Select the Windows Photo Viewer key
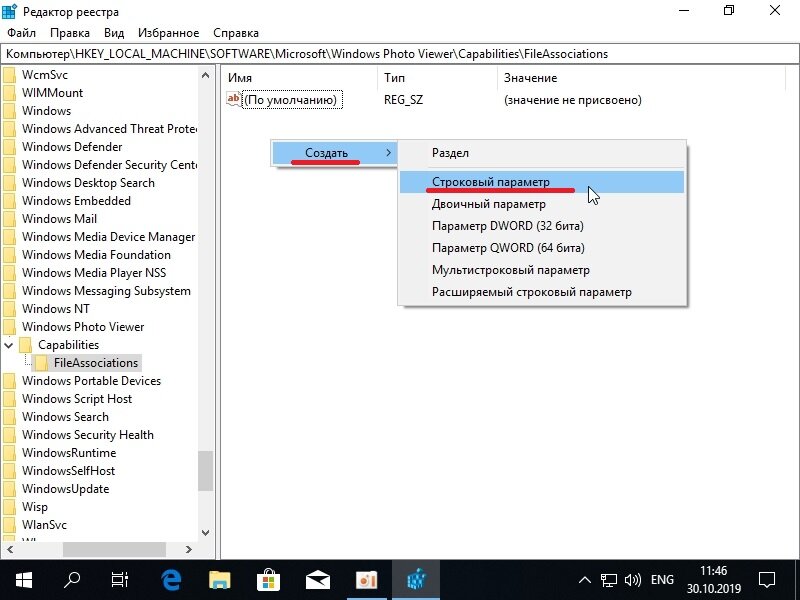Viewport: 800px width, 600px height. (x=83, y=327)
